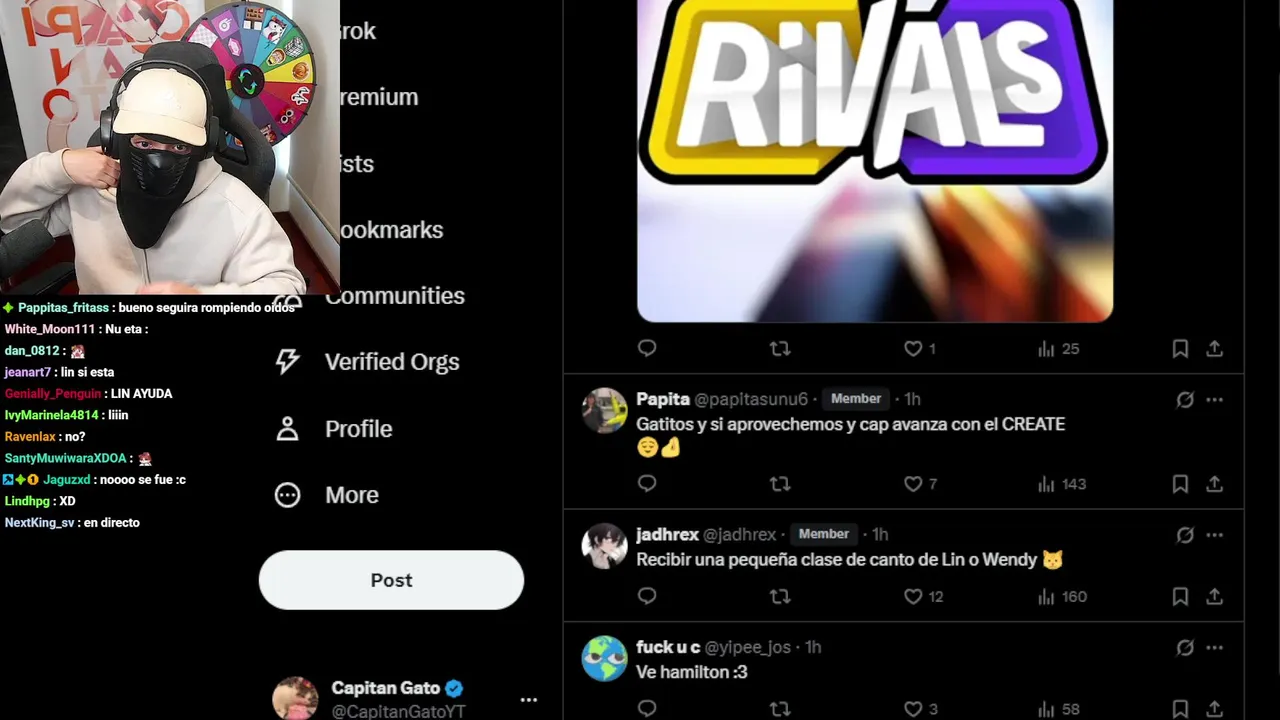View analytics on Rivals post showing 25

pyautogui.click(x=1058, y=349)
